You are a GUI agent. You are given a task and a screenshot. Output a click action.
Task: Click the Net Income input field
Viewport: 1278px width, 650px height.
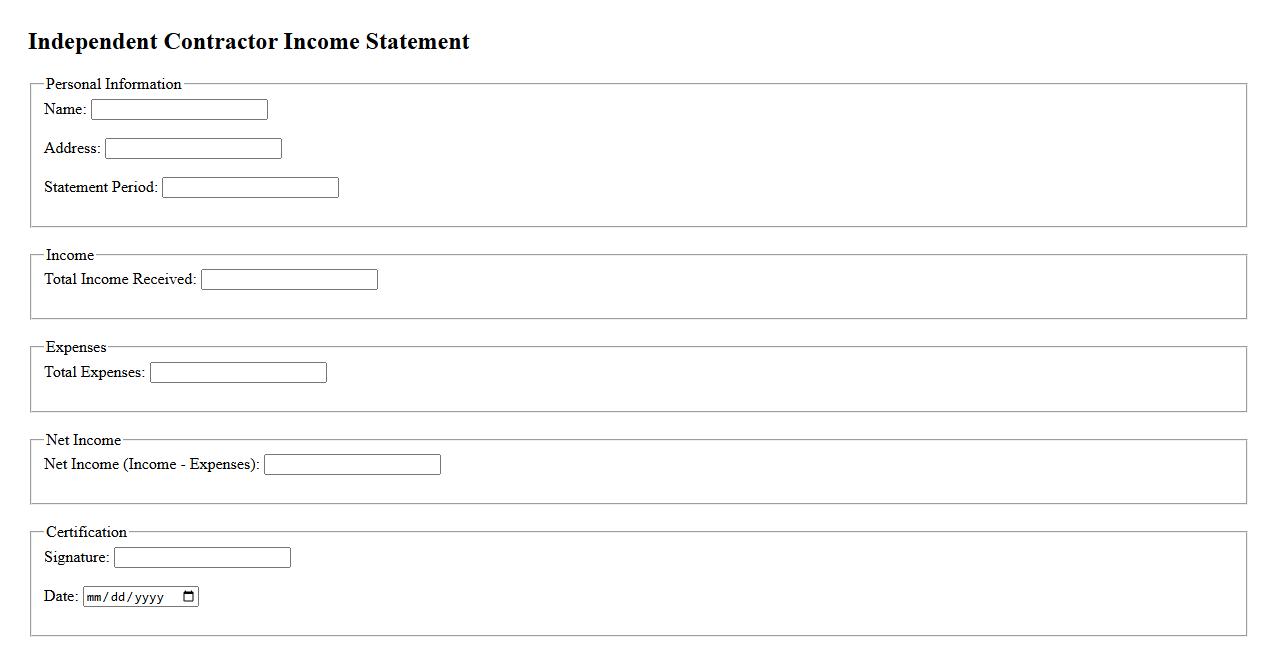click(x=352, y=465)
